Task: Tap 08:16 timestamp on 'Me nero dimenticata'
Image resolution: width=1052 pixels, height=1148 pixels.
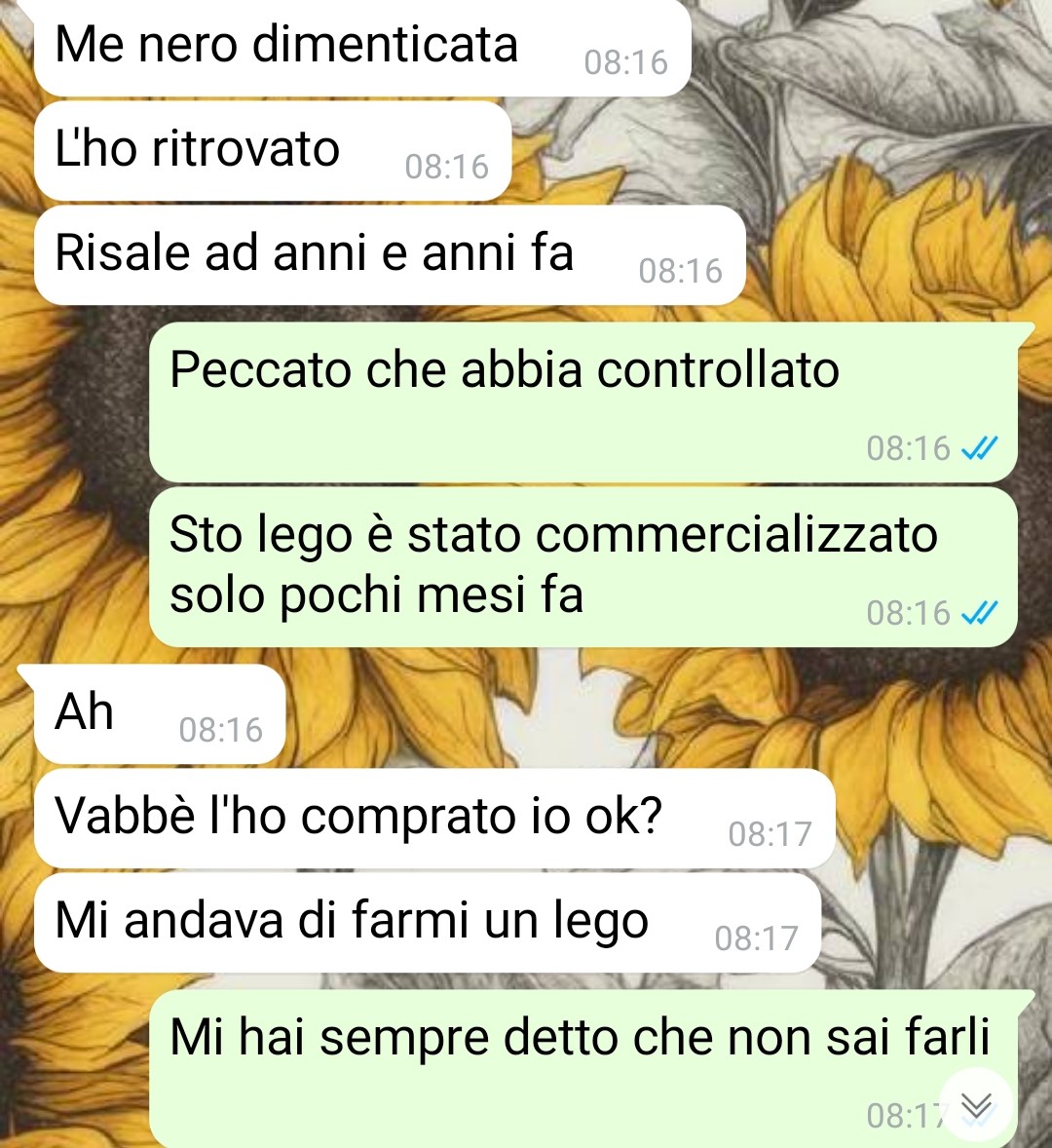Action: pos(625,63)
